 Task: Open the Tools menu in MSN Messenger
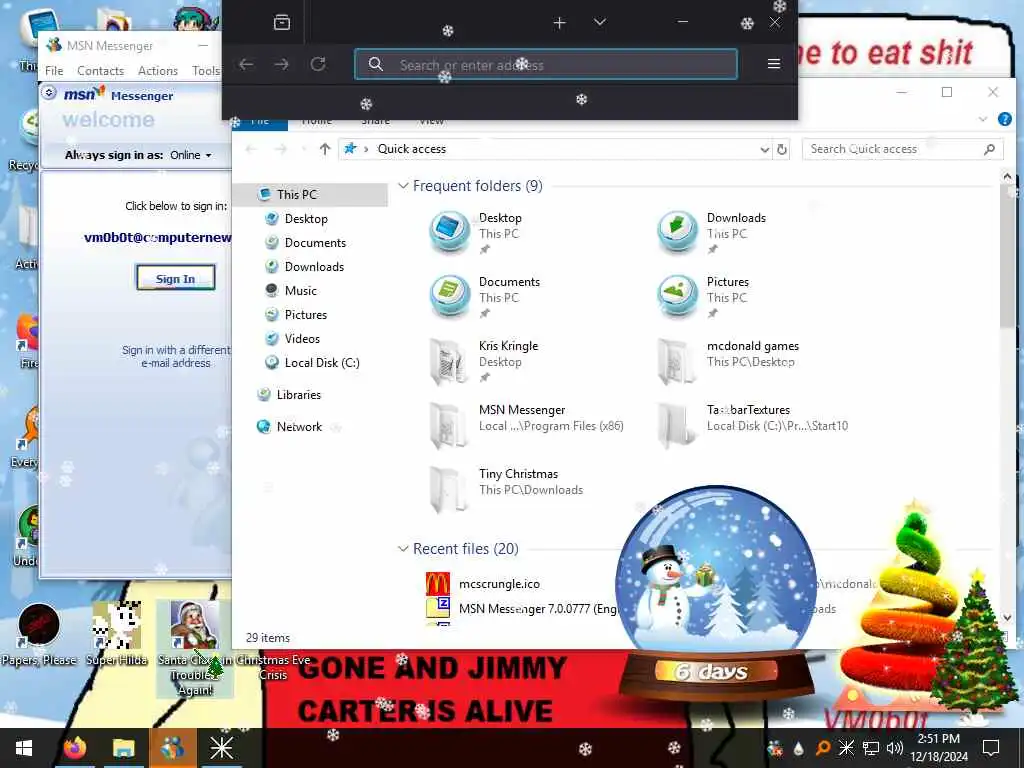click(206, 71)
